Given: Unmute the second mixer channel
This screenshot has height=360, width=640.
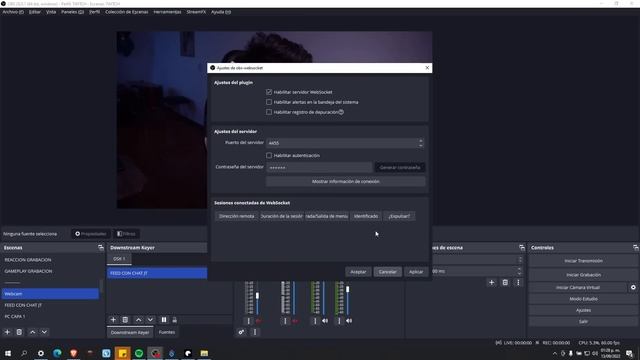Looking at the screenshot, I should [295, 321].
